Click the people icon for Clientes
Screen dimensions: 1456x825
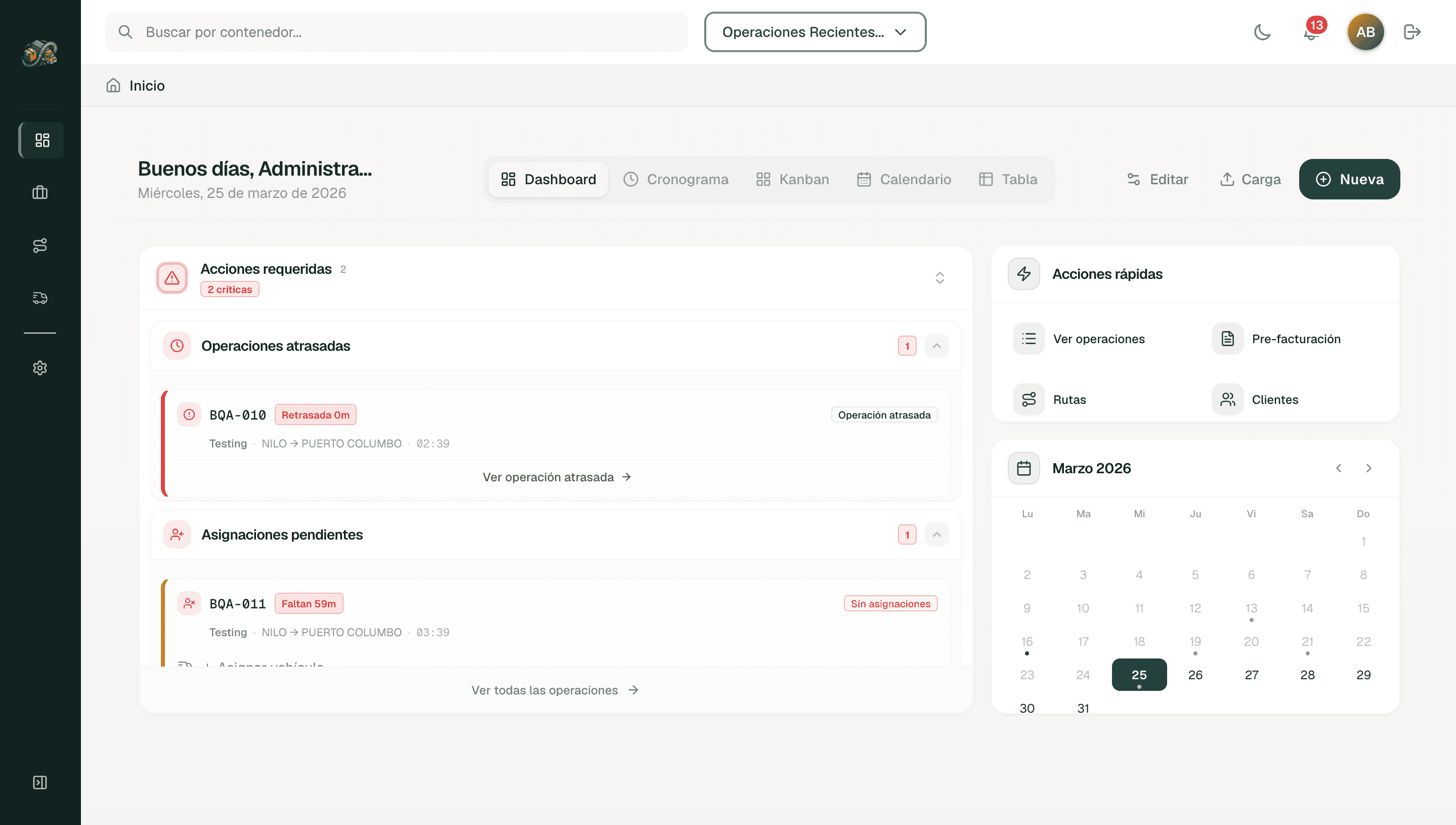pyautogui.click(x=1228, y=399)
